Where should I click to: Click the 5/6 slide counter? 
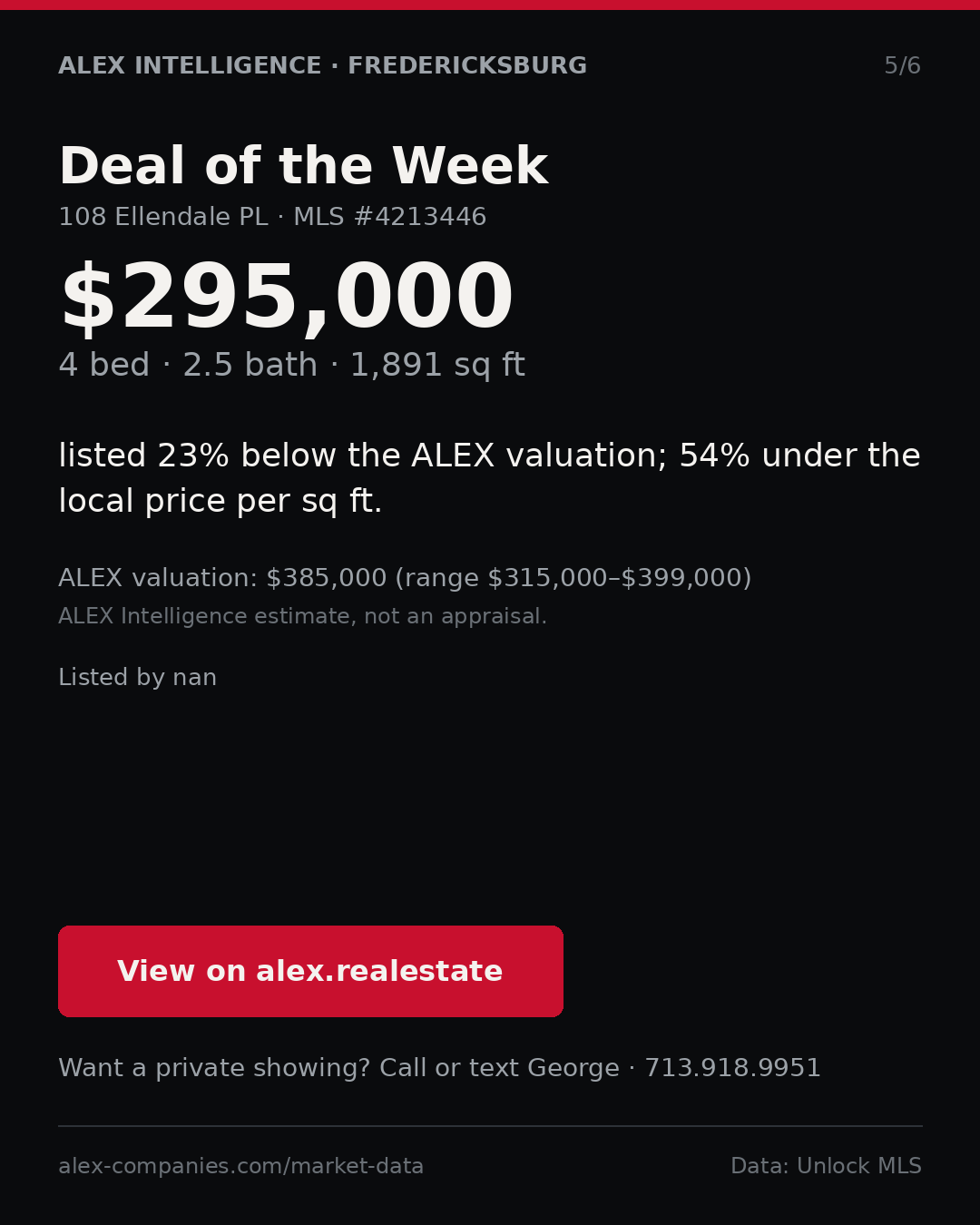tap(902, 66)
